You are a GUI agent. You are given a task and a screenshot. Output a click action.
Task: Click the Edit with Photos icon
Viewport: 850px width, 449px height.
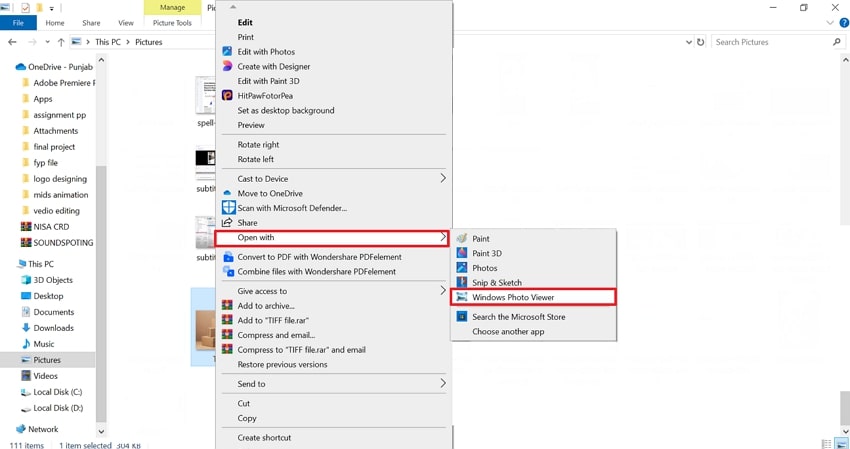coord(227,52)
